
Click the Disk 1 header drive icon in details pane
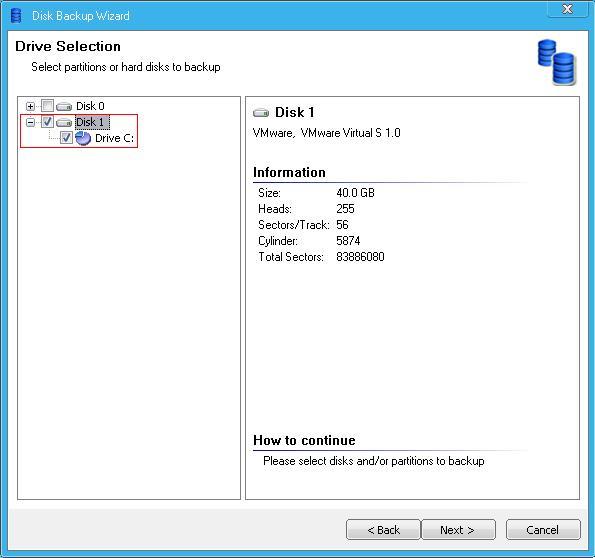[x=261, y=113]
